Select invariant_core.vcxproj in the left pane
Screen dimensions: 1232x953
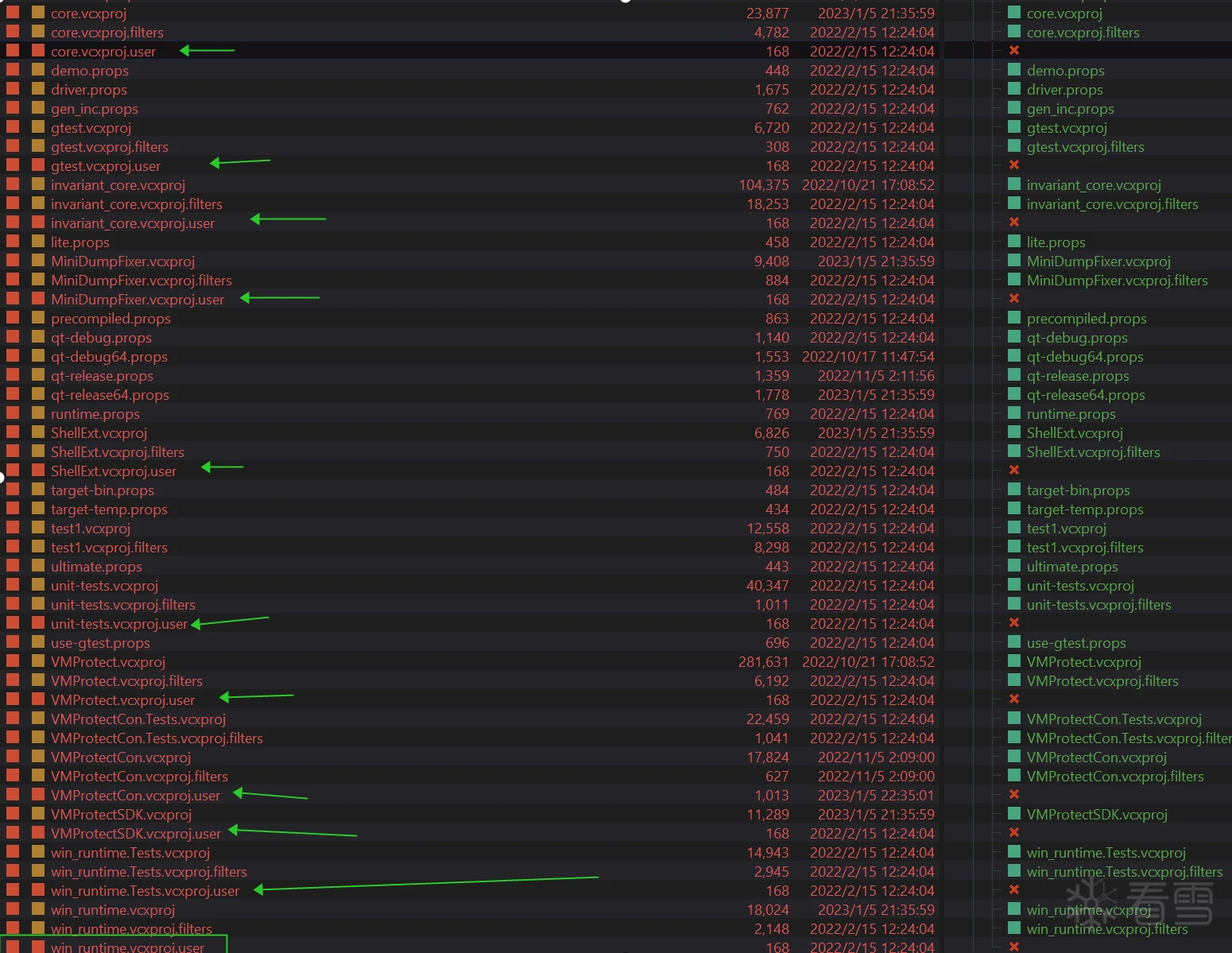(118, 185)
